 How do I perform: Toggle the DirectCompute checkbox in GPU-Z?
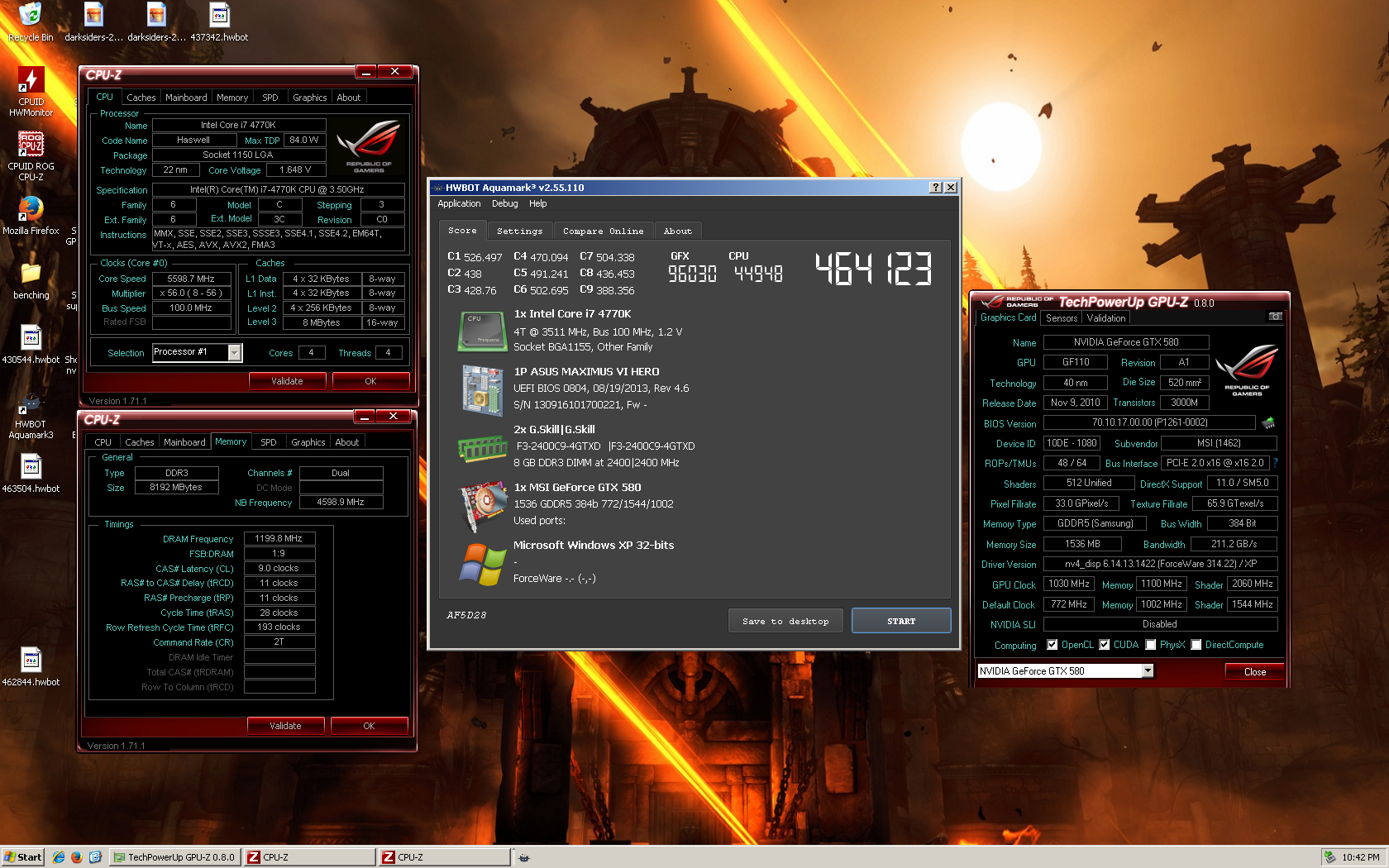tap(1196, 645)
